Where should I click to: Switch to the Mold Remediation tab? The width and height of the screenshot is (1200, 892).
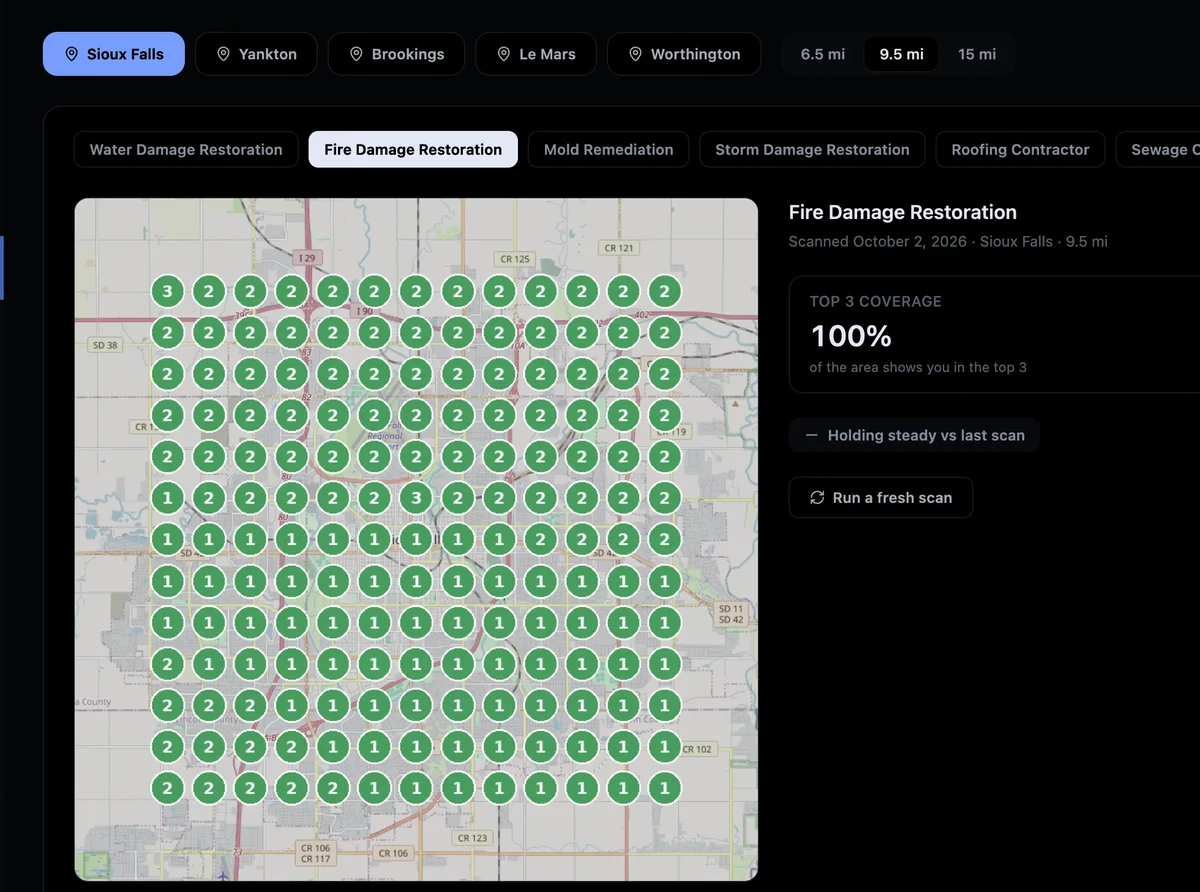point(608,149)
